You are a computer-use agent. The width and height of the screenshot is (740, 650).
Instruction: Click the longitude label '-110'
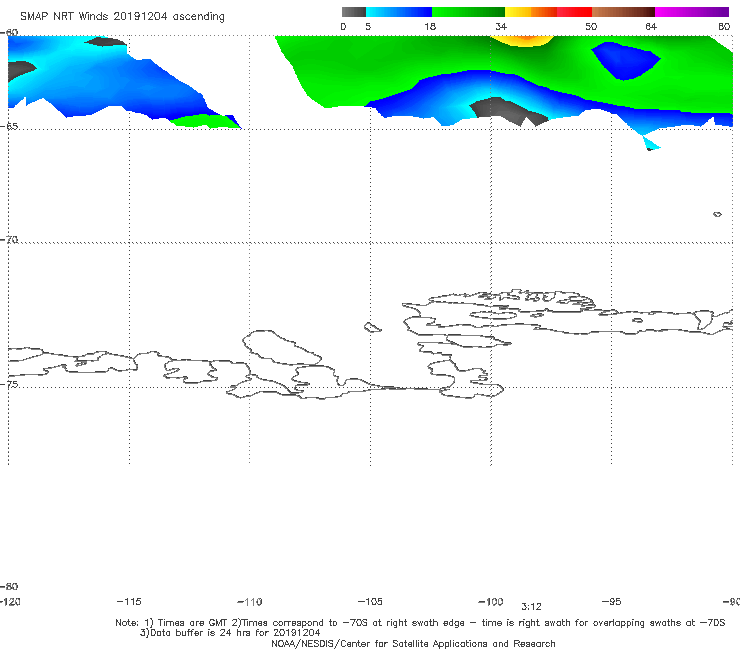tap(250, 602)
